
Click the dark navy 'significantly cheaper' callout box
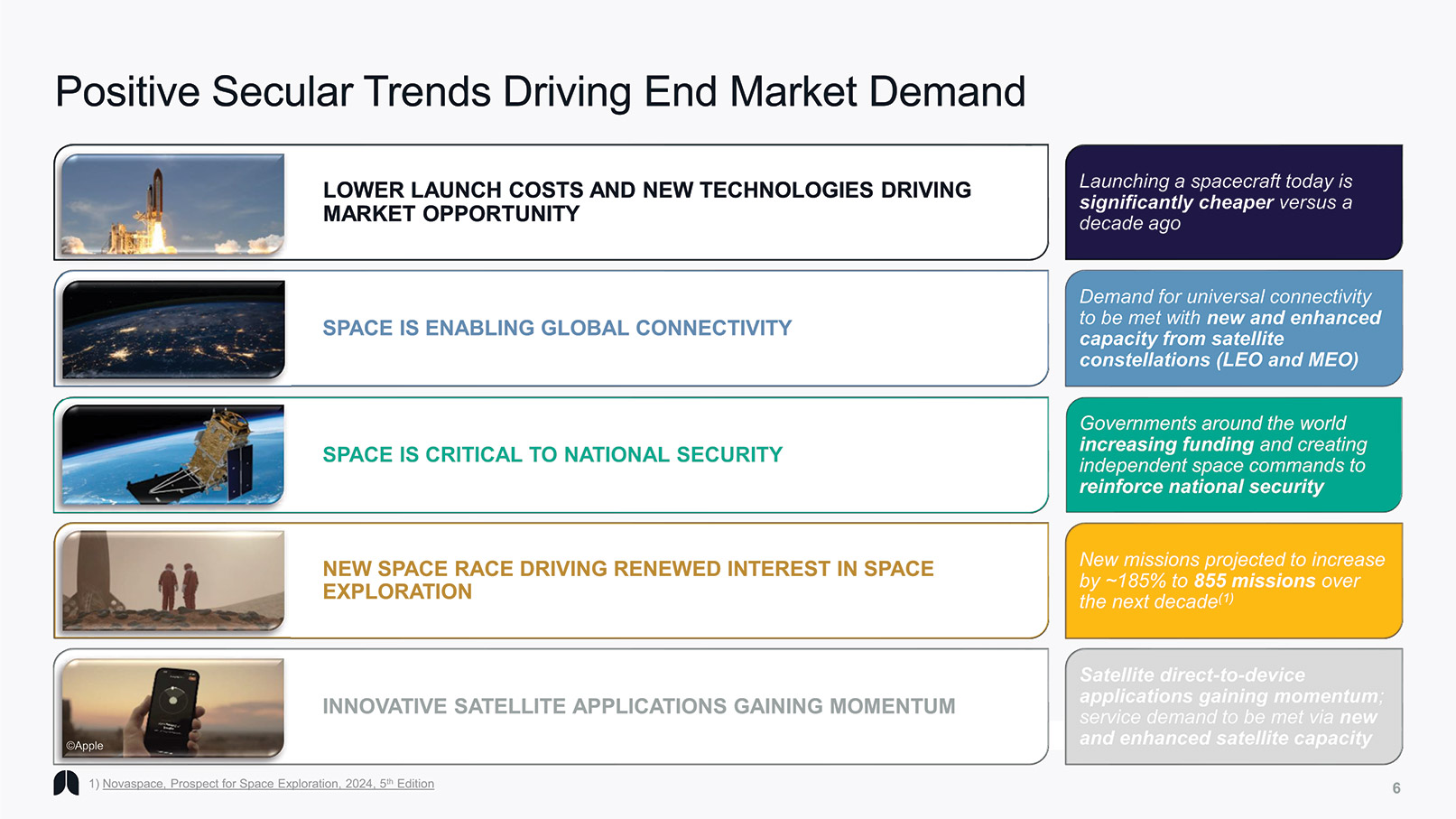click(1233, 202)
